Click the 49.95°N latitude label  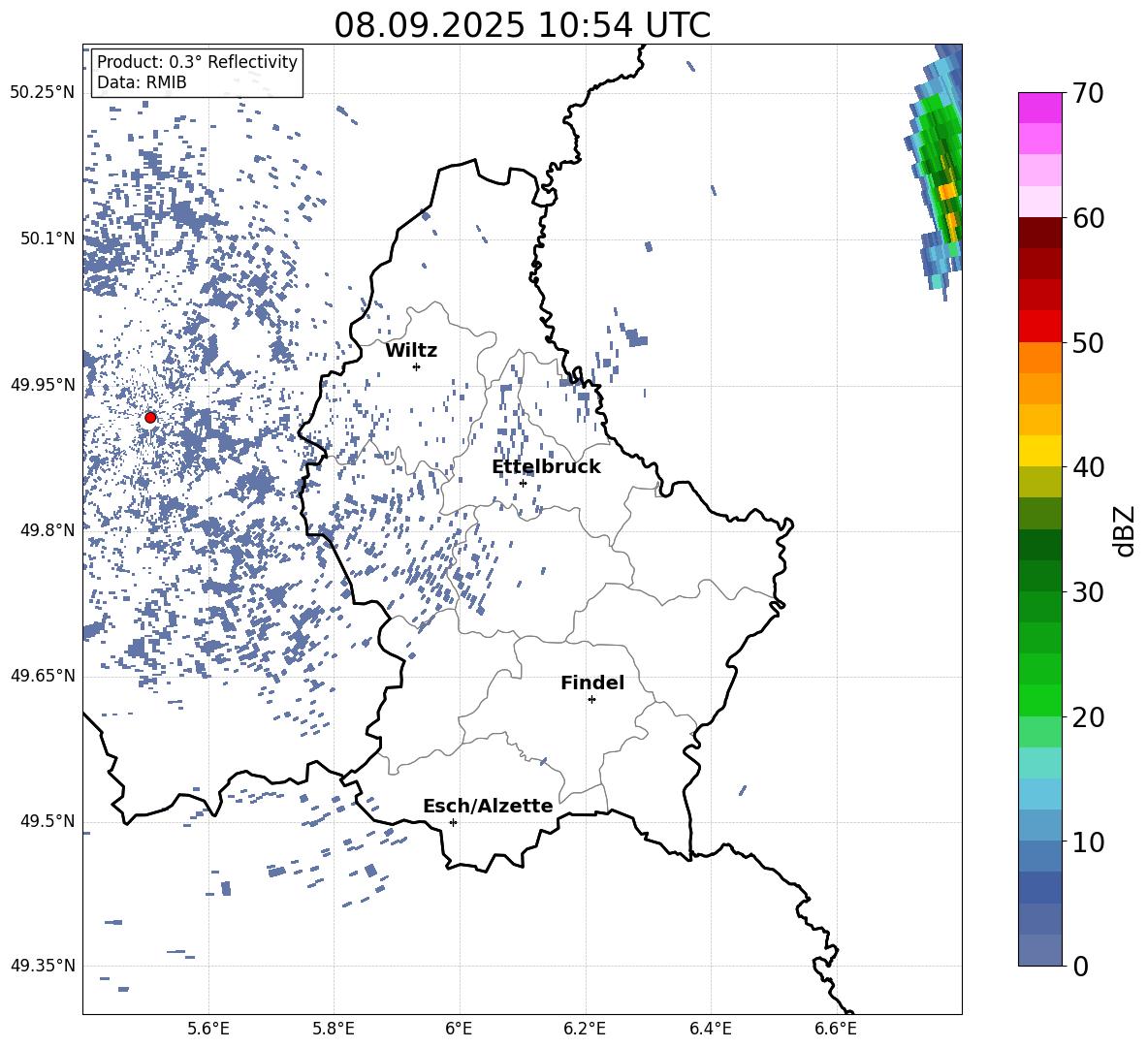click(43, 384)
